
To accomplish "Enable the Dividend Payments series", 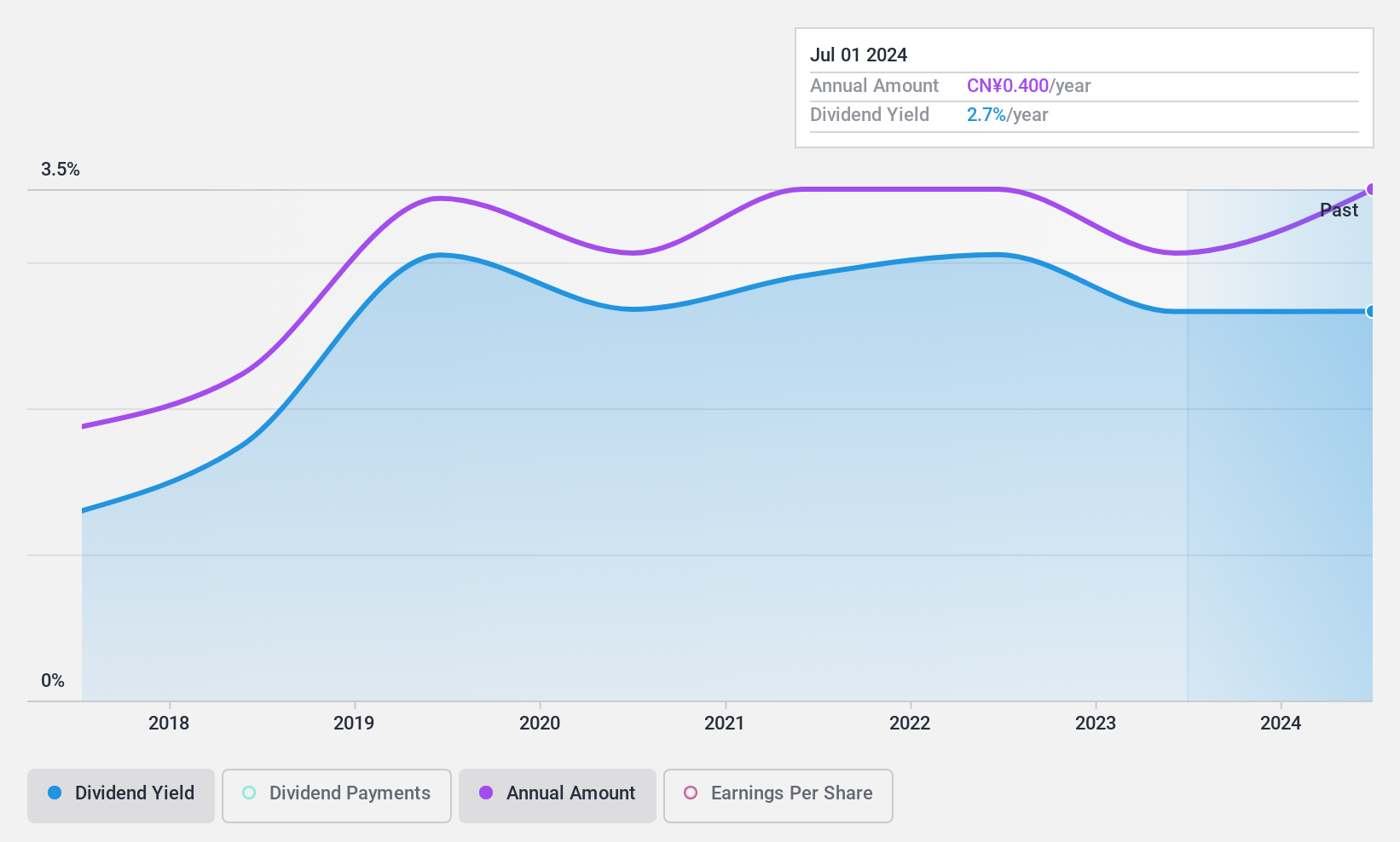I will (x=337, y=796).
